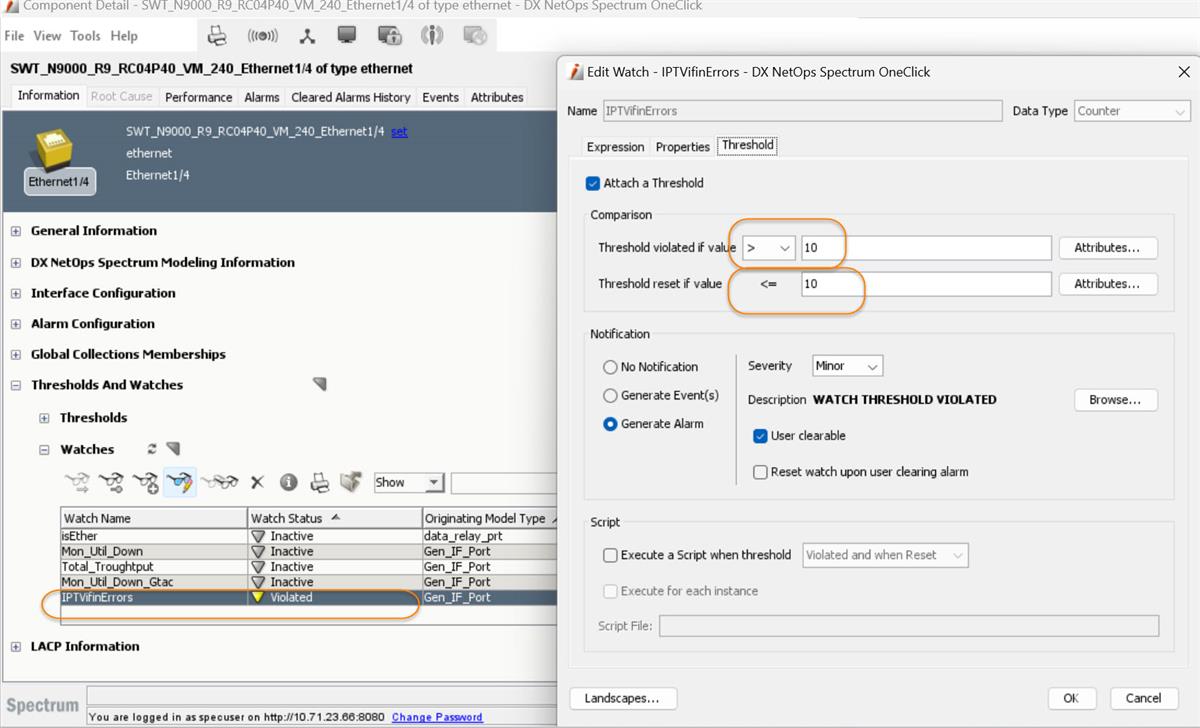
Task: Select the No Notification option
Action: (x=610, y=367)
